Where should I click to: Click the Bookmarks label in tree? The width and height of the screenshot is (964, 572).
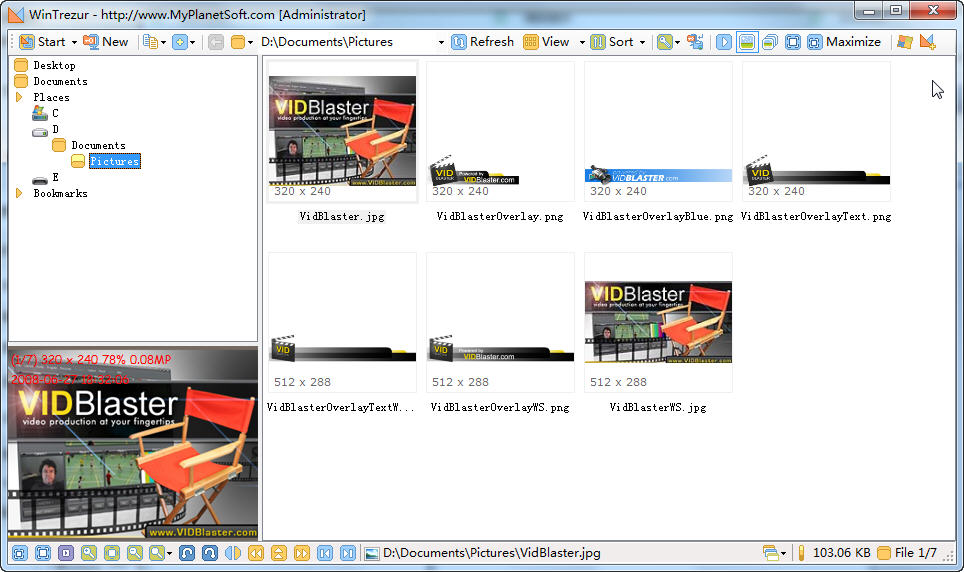point(60,193)
